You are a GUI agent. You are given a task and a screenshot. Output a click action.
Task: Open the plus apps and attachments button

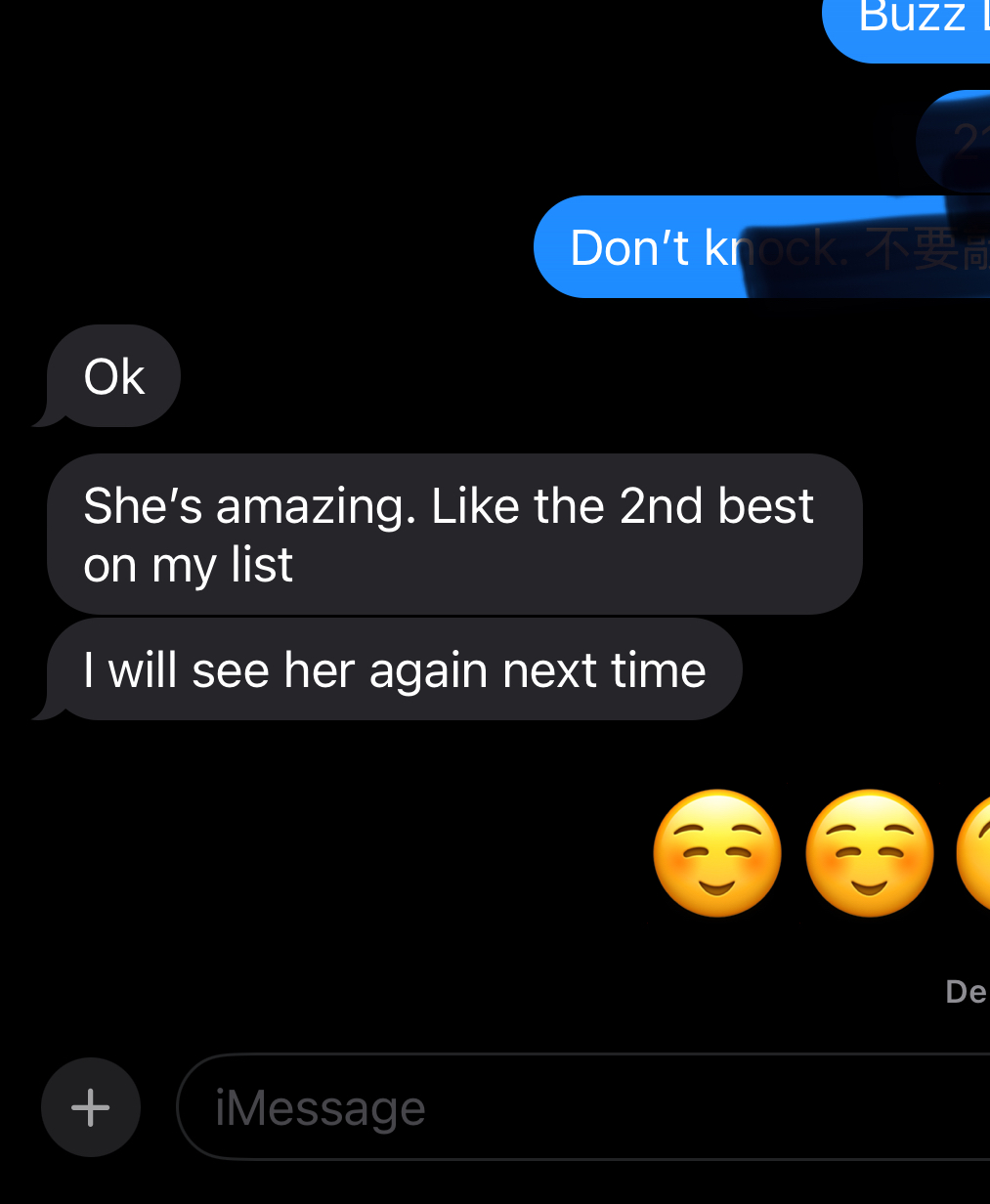coord(91,1107)
